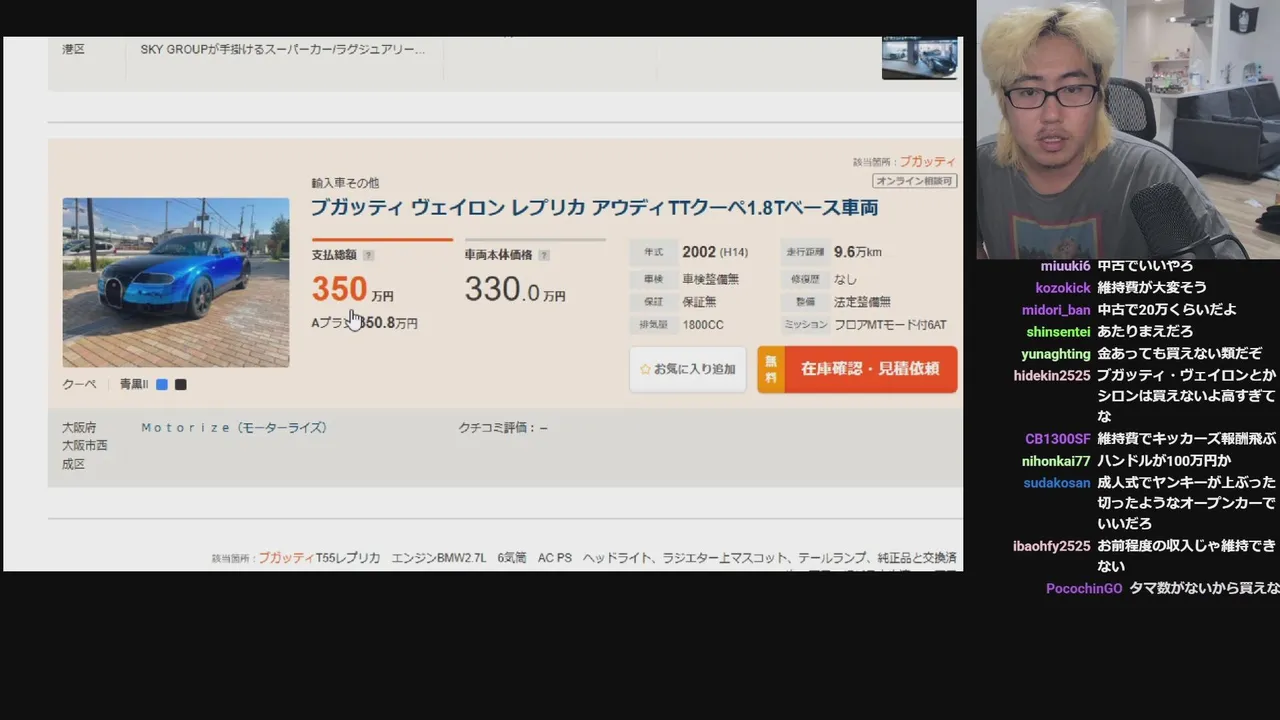Add listing to favorites with お気に入り追加
Viewport: 1280px width, 720px height.
pyautogui.click(x=687, y=369)
